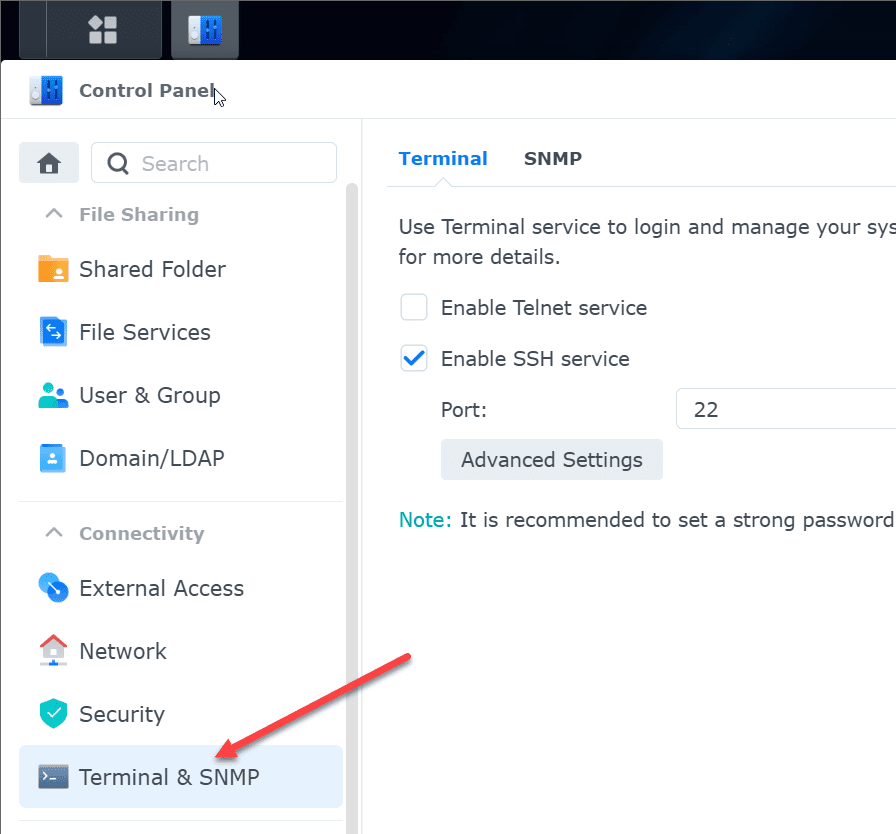
Task: Open File Services page
Action: (x=181, y=332)
